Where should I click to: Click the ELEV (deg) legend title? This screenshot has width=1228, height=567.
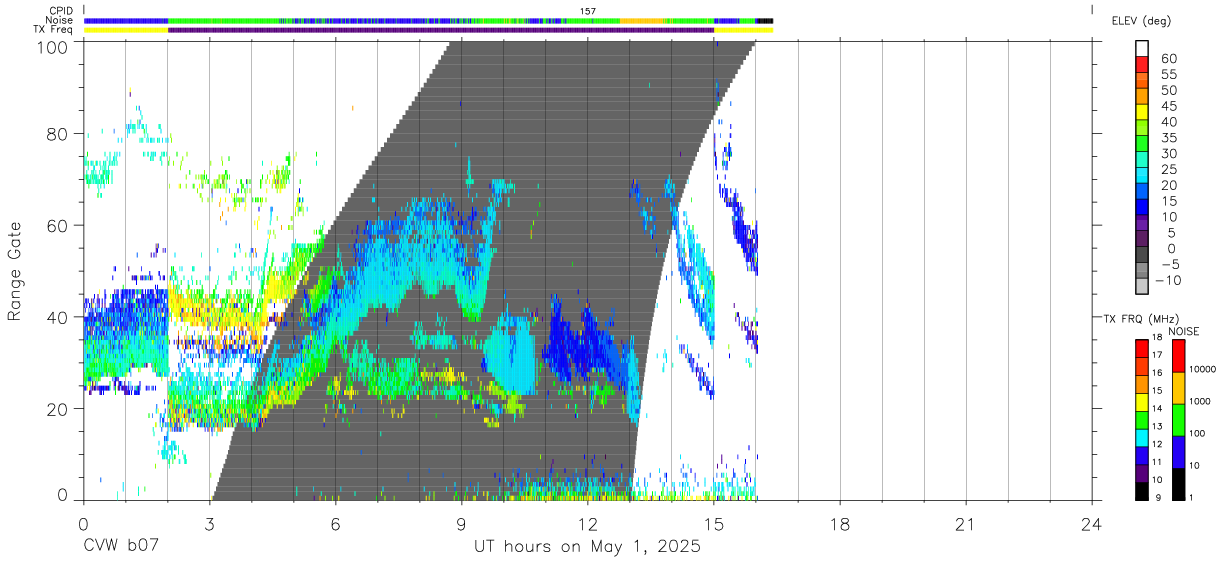[x=1141, y=21]
